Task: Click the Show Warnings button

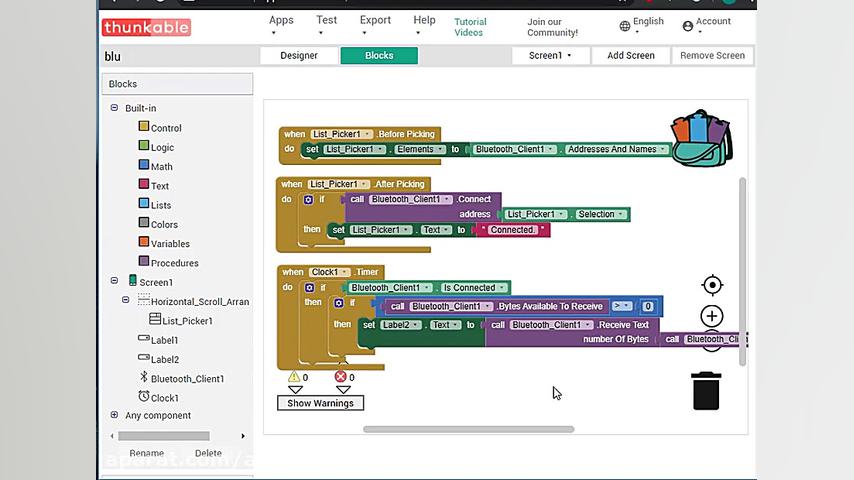Action: [320, 403]
